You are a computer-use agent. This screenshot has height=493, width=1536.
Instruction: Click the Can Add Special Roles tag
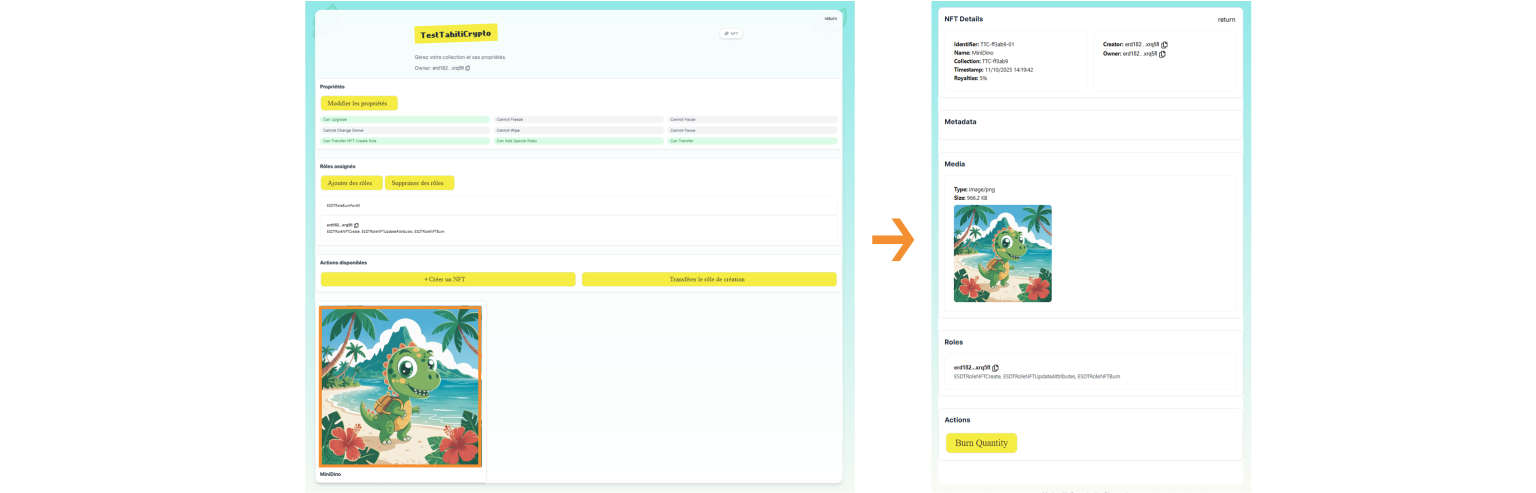[x=579, y=141]
